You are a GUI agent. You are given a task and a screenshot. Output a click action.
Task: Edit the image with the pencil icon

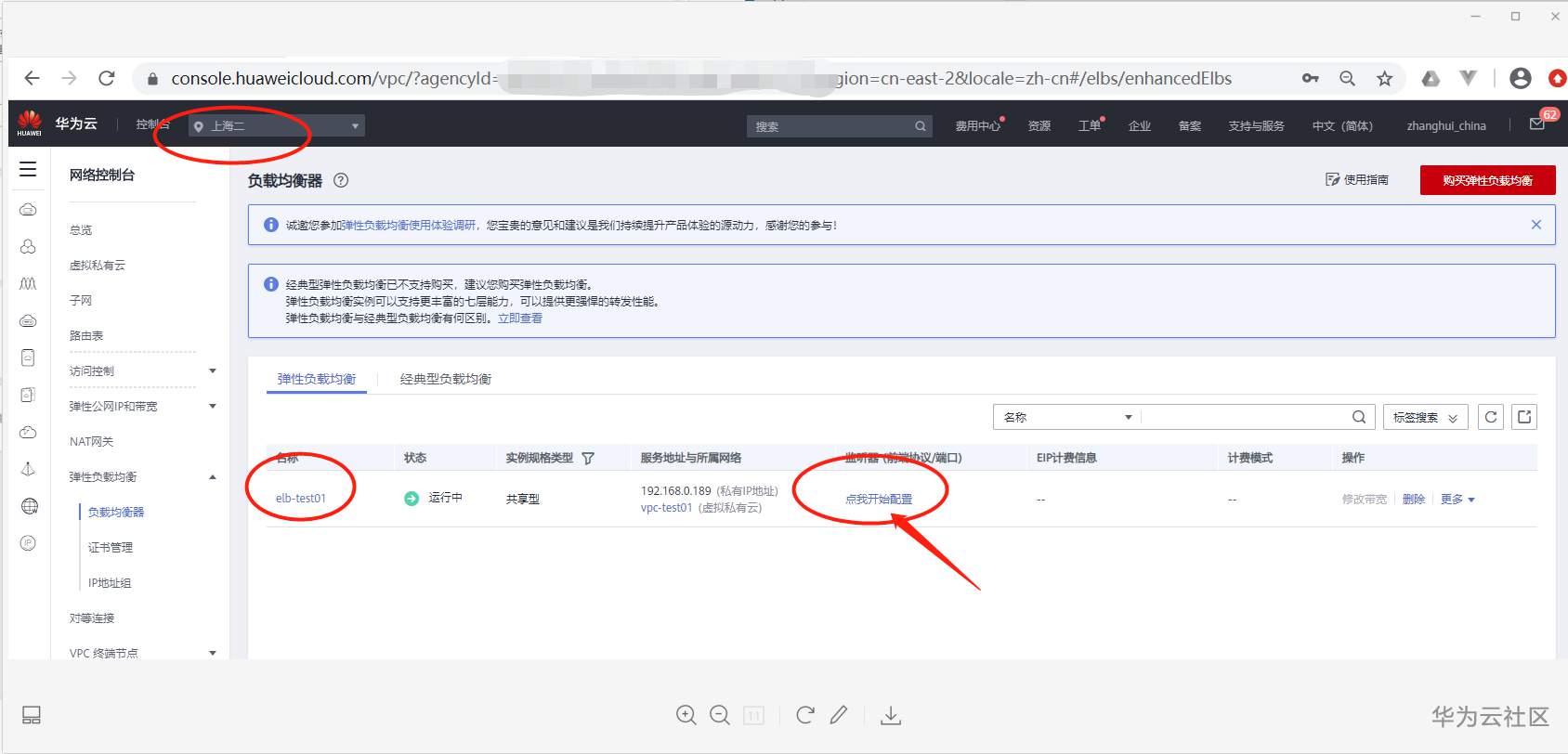click(x=839, y=715)
